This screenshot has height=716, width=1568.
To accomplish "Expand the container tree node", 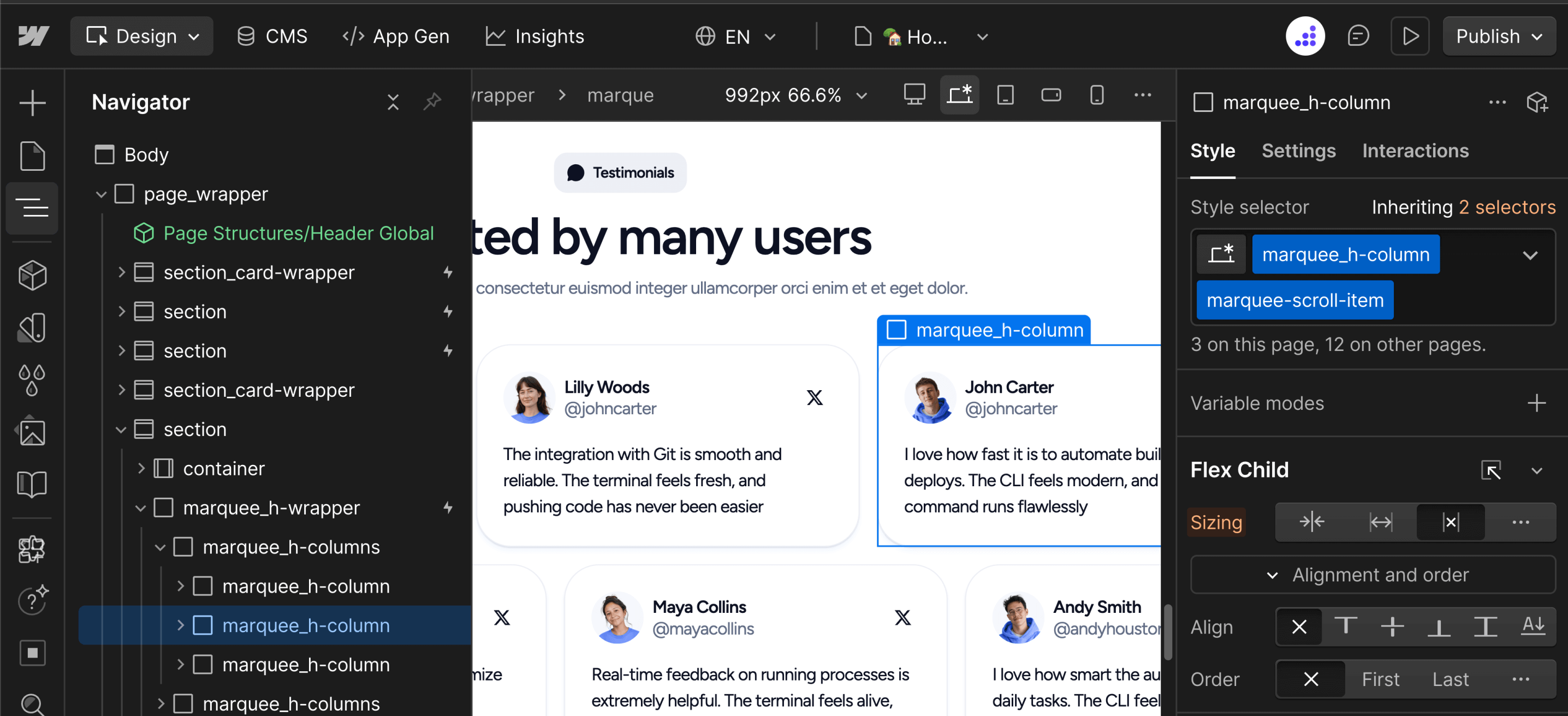I will pyautogui.click(x=141, y=468).
